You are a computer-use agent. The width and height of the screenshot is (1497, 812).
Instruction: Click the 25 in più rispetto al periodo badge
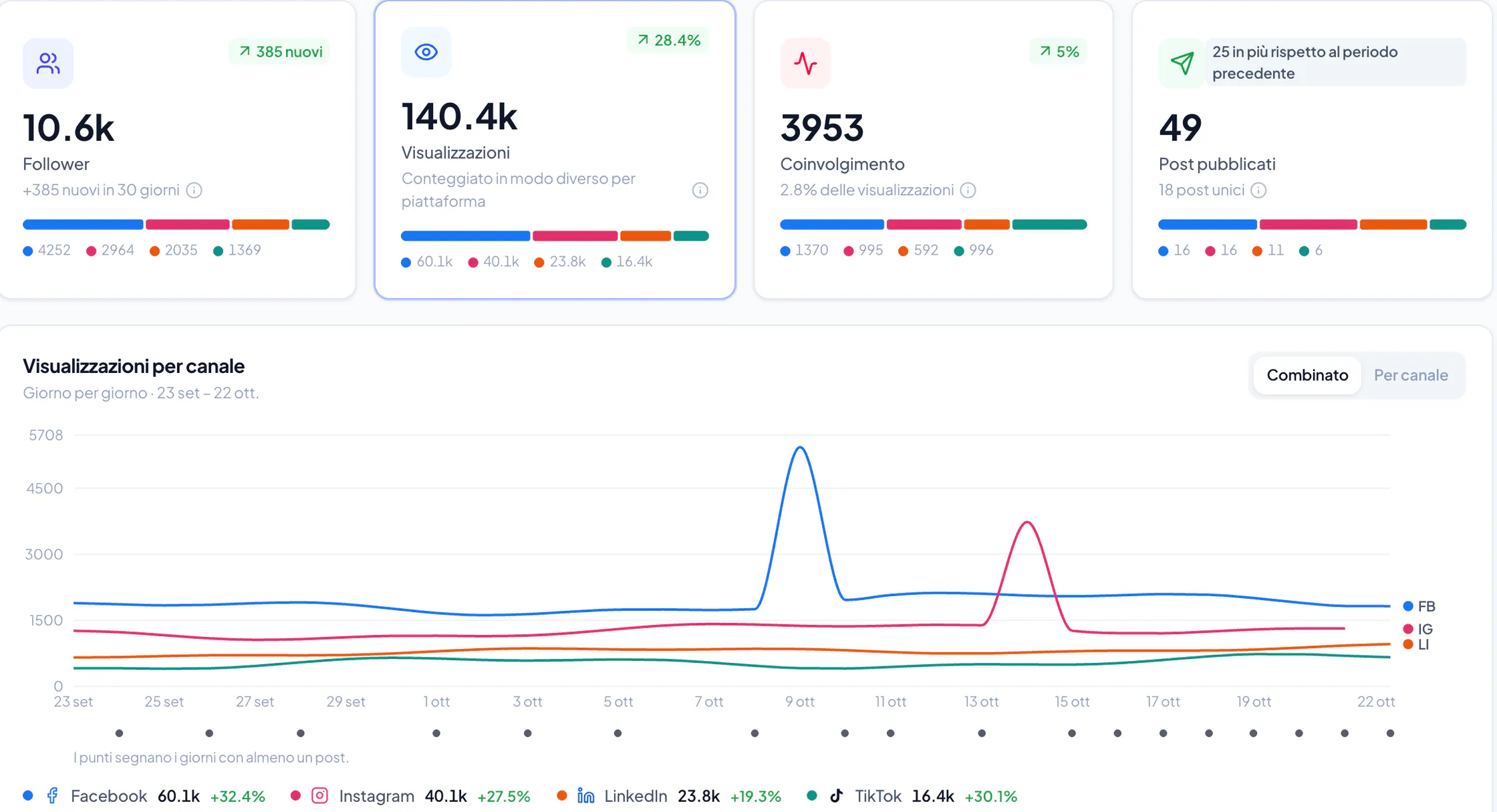(x=1335, y=62)
